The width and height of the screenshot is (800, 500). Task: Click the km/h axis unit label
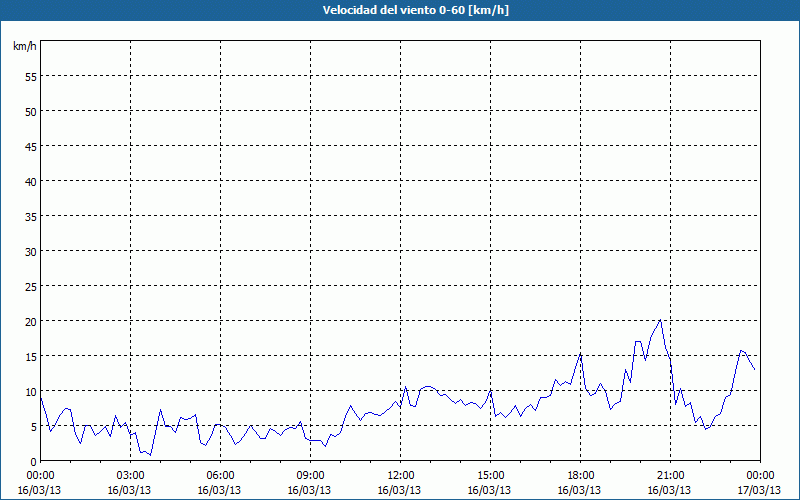pyautogui.click(x=25, y=46)
